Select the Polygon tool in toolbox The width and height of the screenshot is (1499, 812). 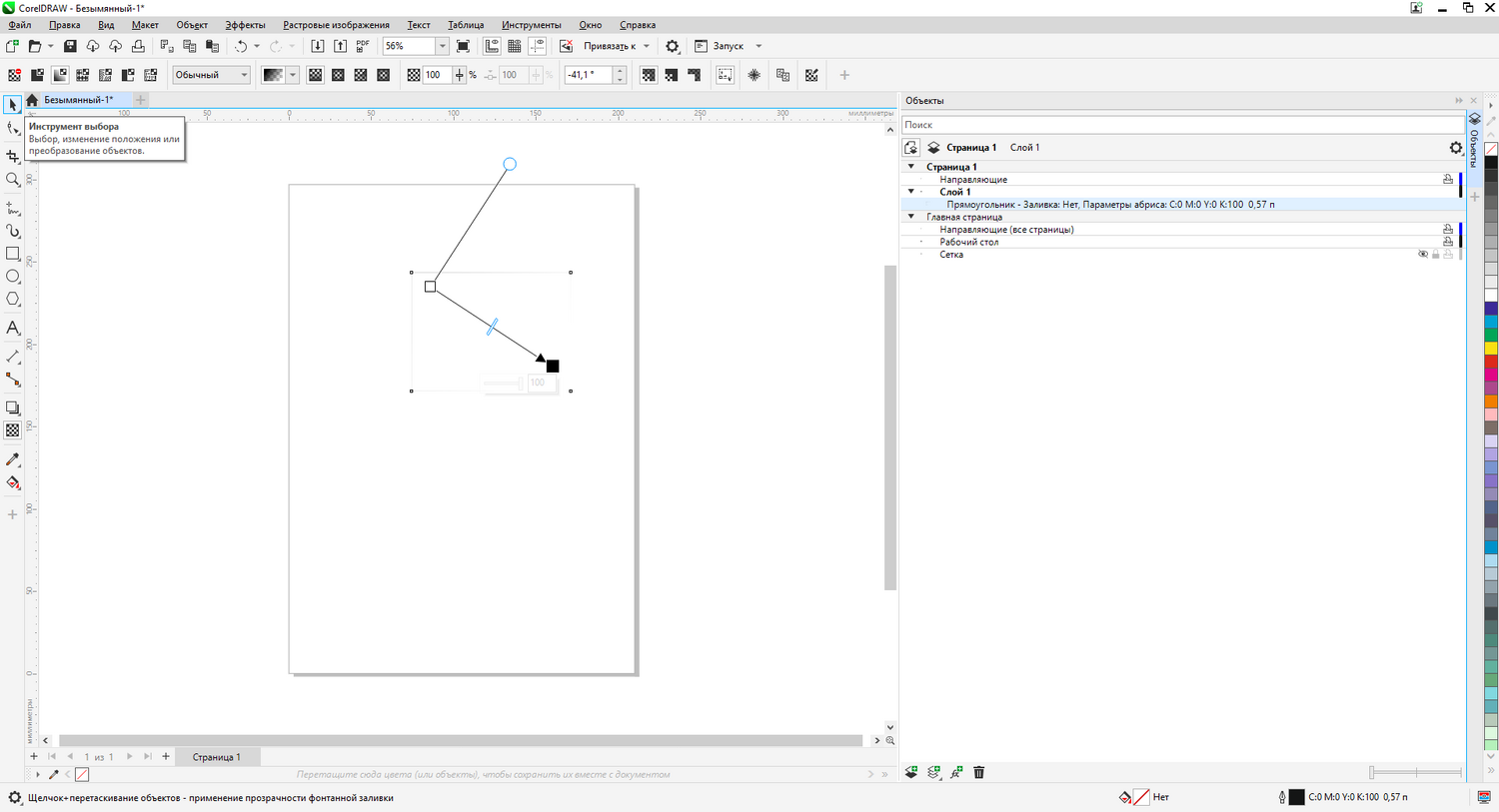(13, 300)
